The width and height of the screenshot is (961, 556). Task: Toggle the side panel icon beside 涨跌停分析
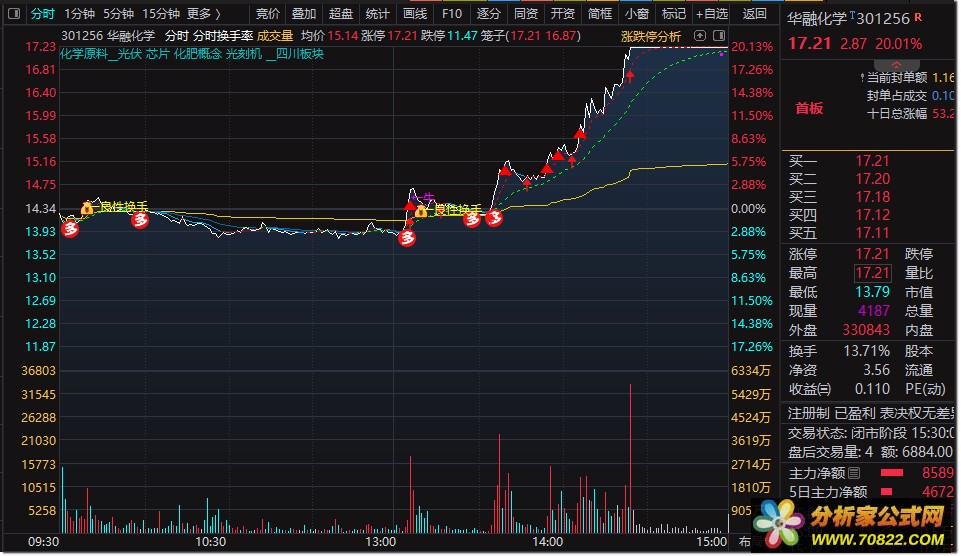720,36
